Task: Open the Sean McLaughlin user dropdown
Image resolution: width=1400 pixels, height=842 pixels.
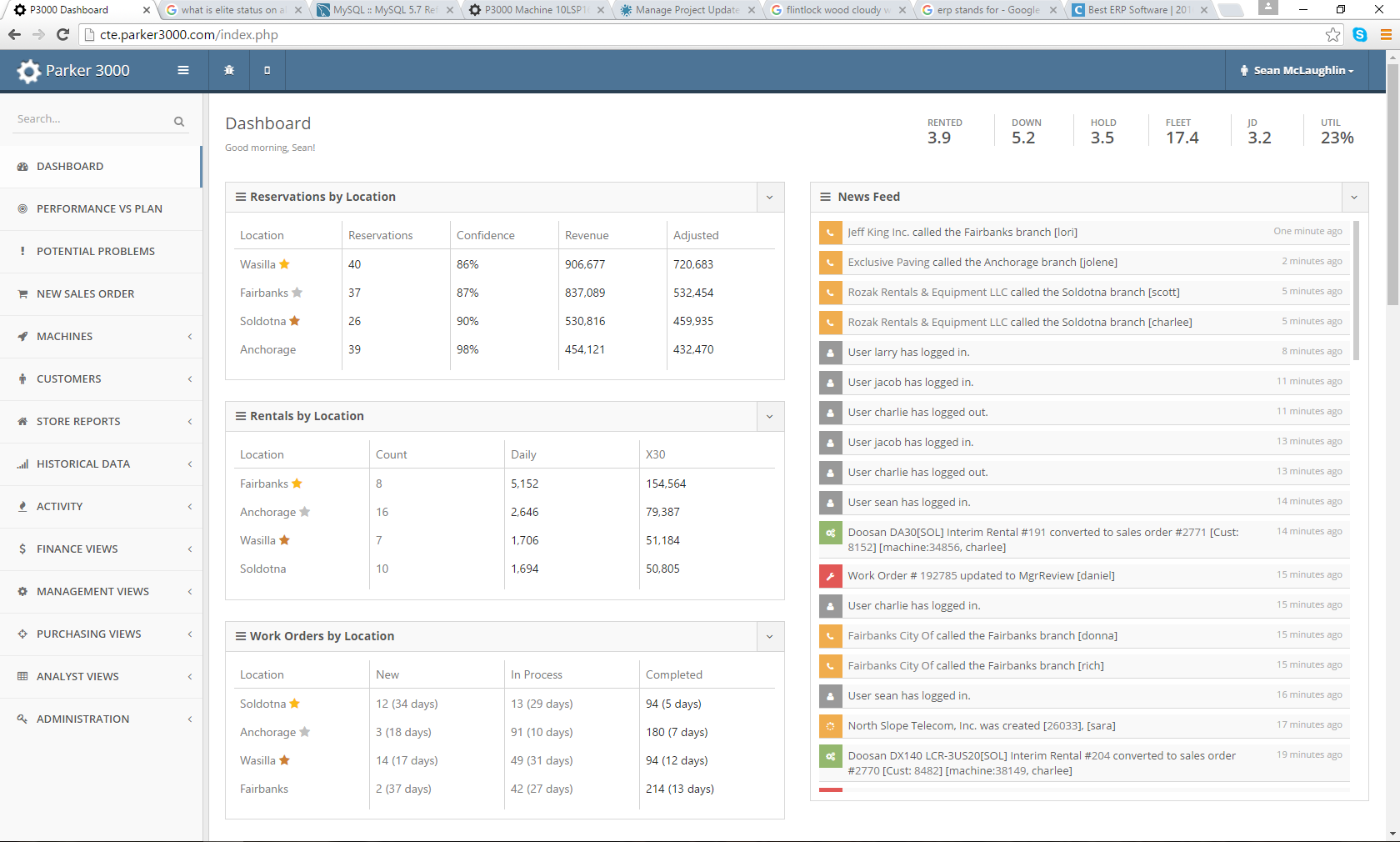Action: [1297, 70]
